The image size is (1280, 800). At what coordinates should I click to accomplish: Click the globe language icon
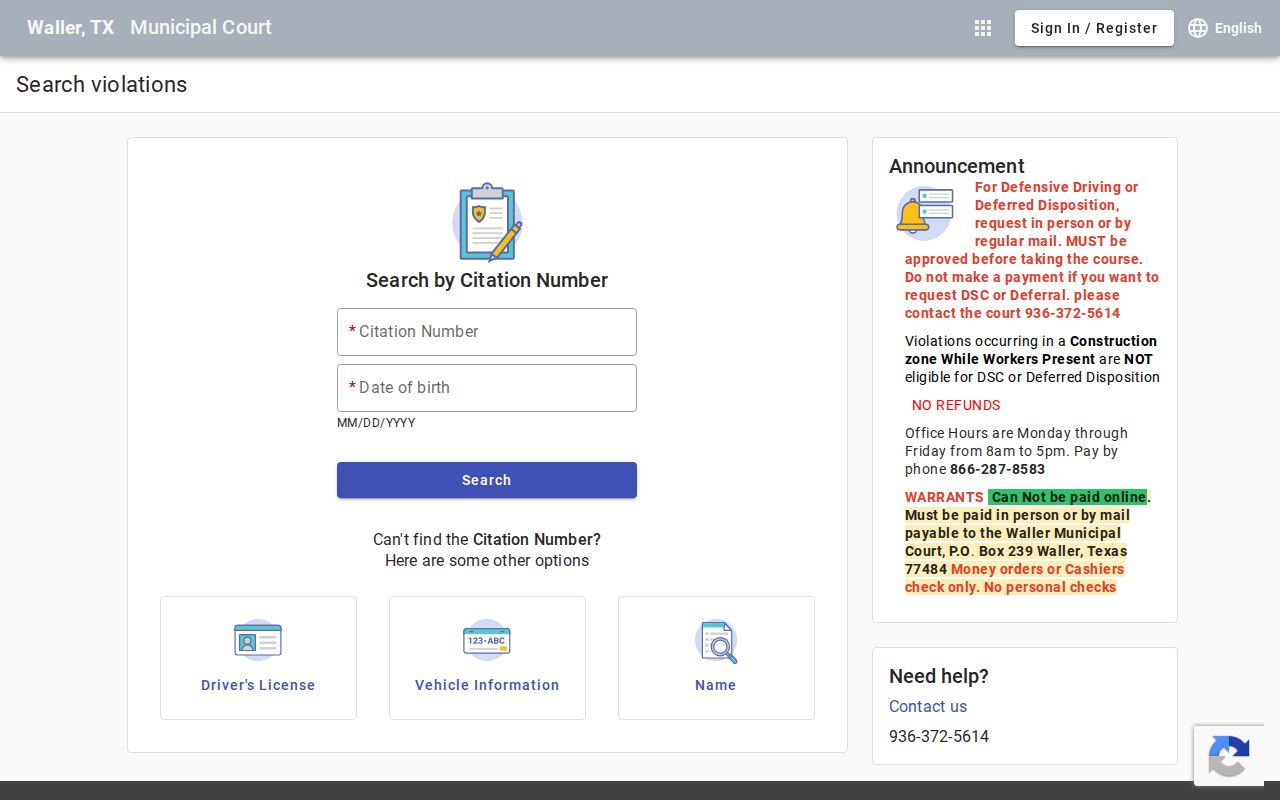pyautogui.click(x=1198, y=28)
